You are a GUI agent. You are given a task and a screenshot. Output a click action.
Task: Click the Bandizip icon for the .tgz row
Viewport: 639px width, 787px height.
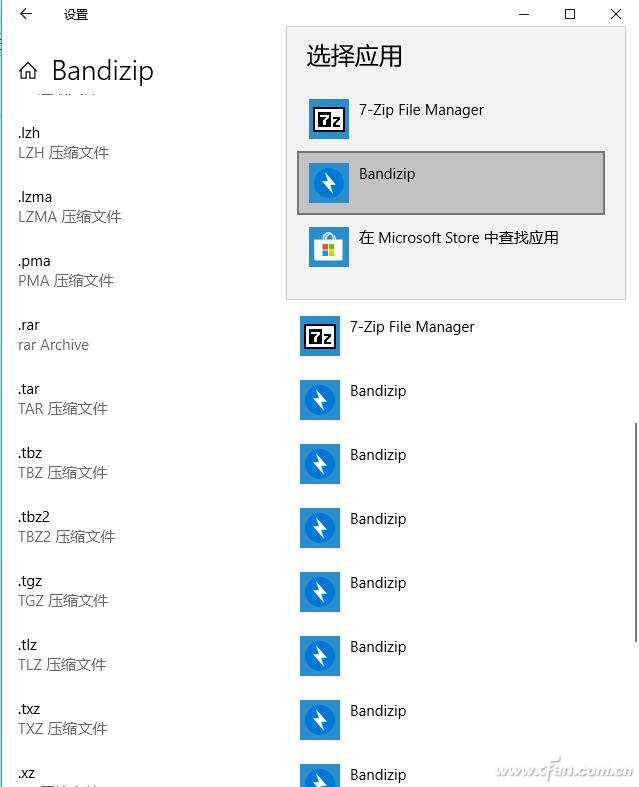click(320, 592)
